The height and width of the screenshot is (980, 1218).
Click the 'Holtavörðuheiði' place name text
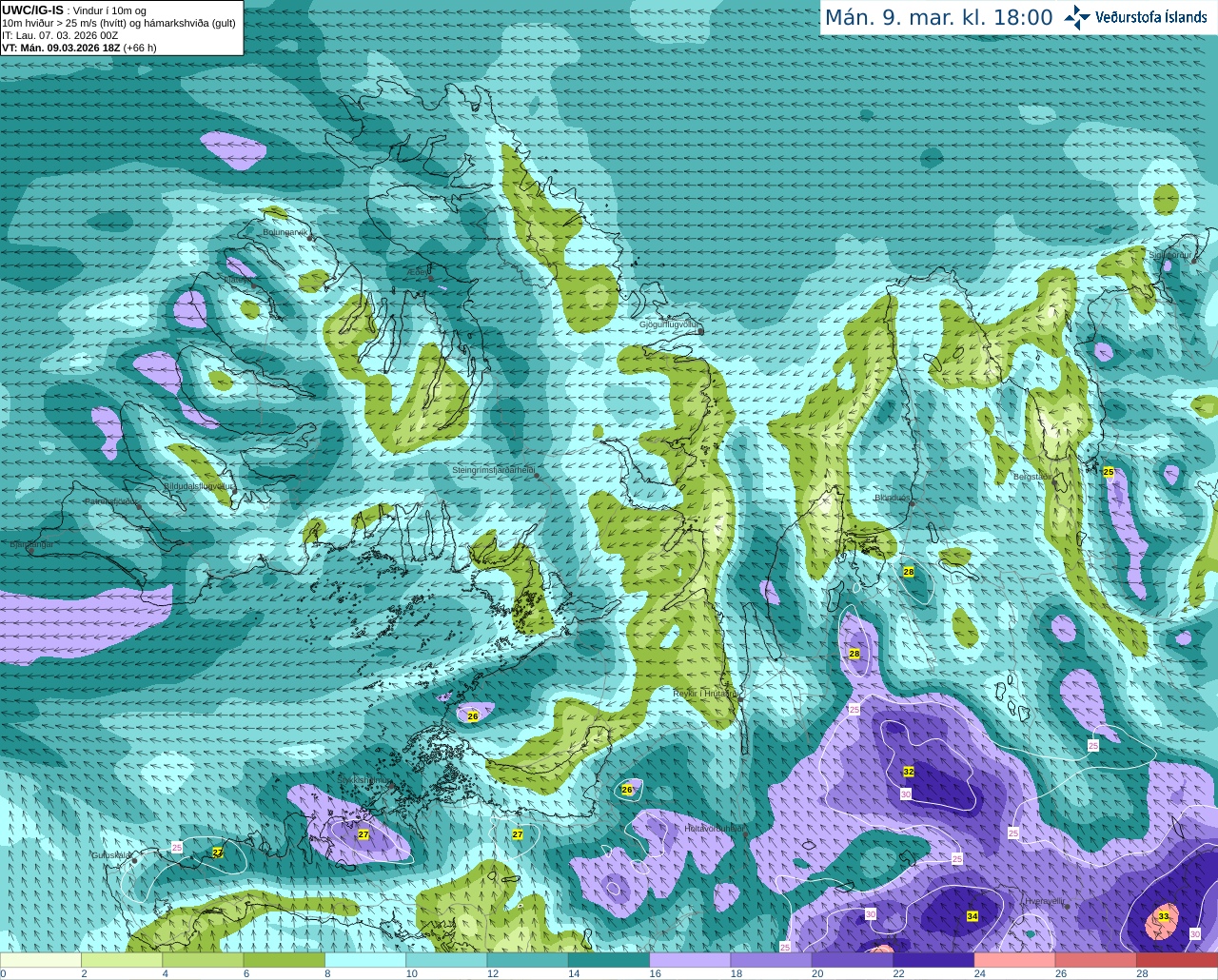(714, 829)
